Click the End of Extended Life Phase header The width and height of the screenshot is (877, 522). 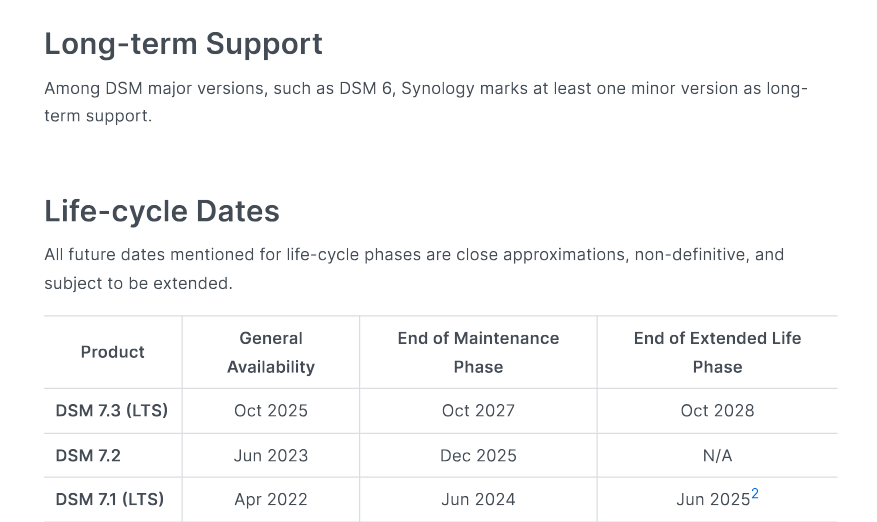pyautogui.click(x=717, y=352)
